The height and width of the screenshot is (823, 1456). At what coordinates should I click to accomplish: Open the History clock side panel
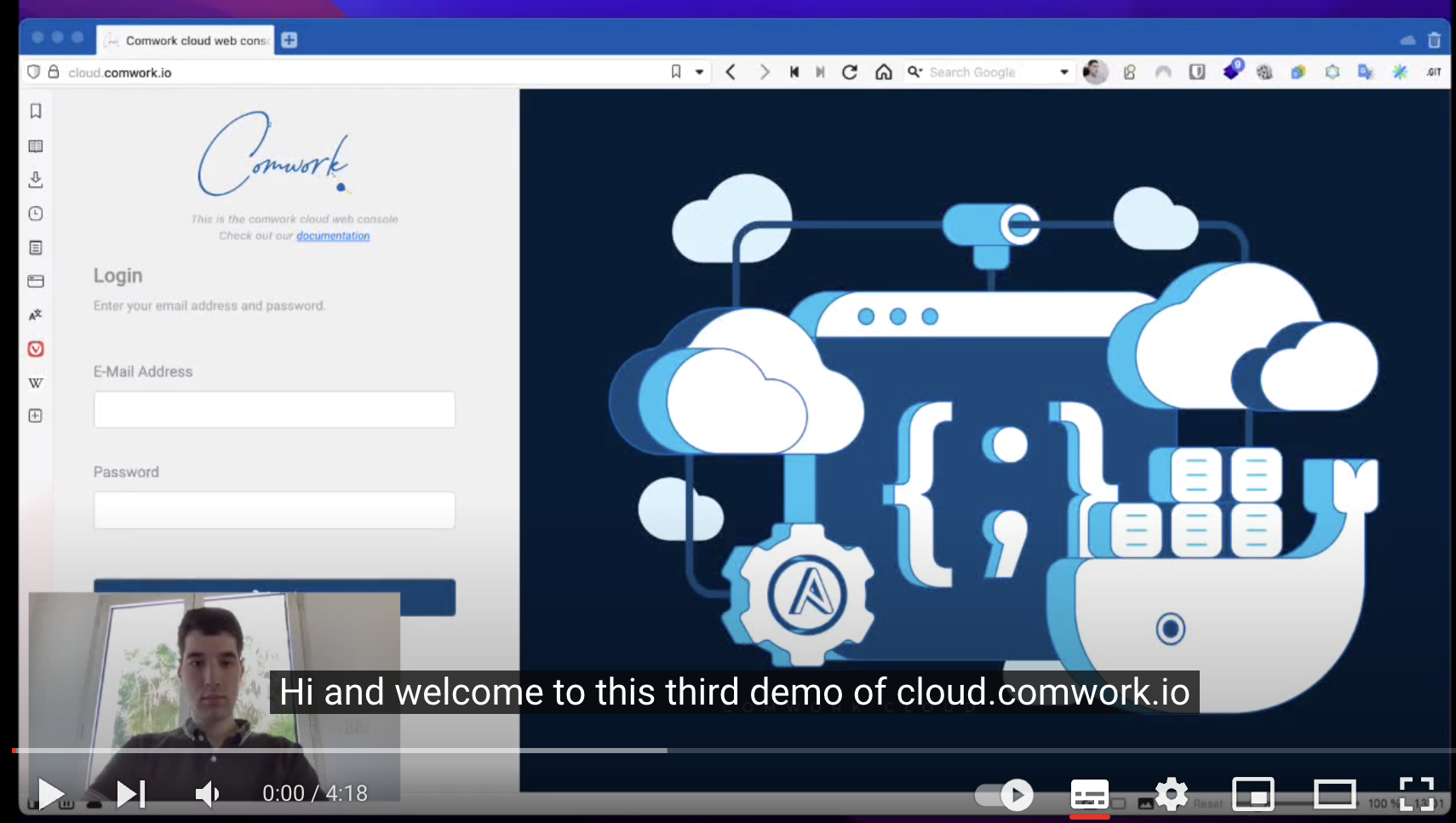[36, 214]
